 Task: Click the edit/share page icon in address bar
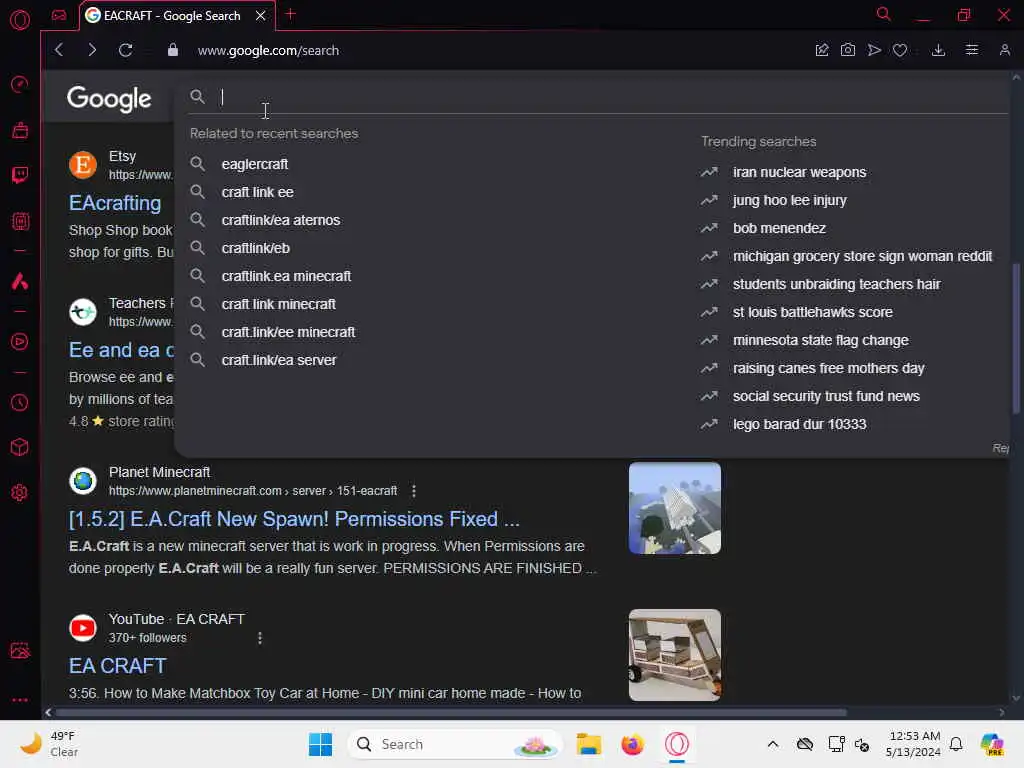tap(822, 50)
